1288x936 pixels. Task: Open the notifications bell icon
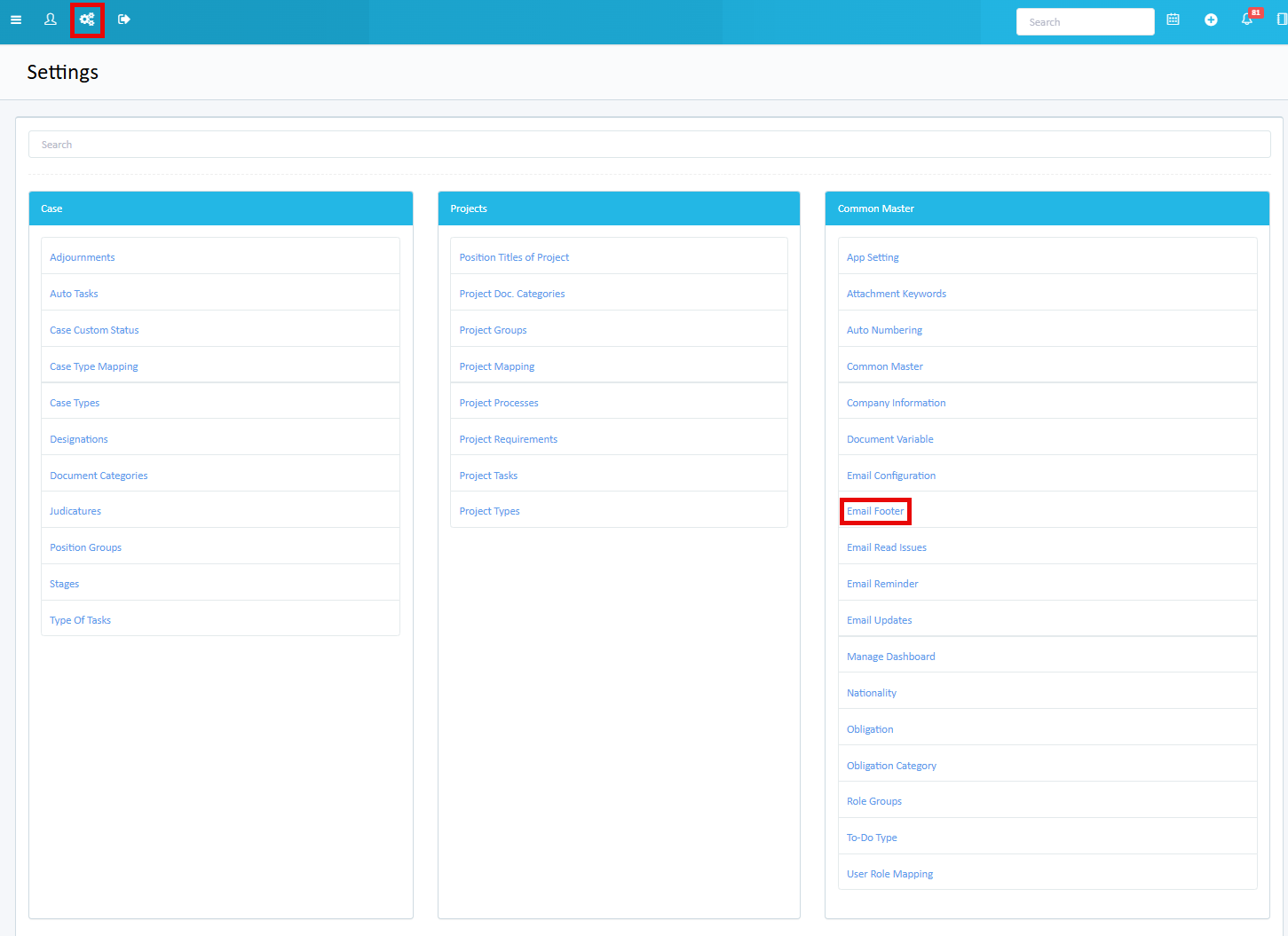pos(1247,20)
